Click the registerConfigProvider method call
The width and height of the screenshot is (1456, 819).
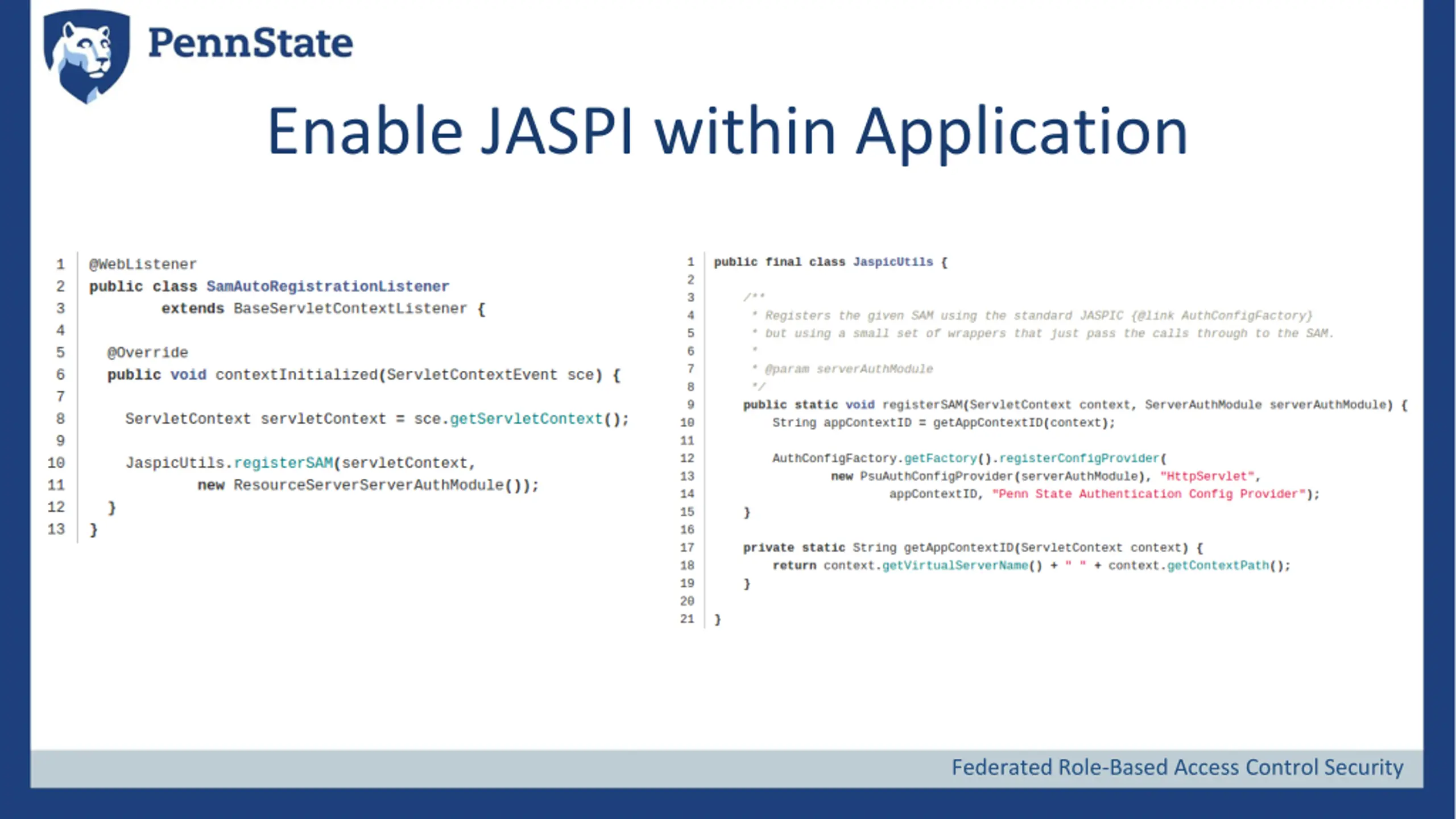coord(1079,458)
